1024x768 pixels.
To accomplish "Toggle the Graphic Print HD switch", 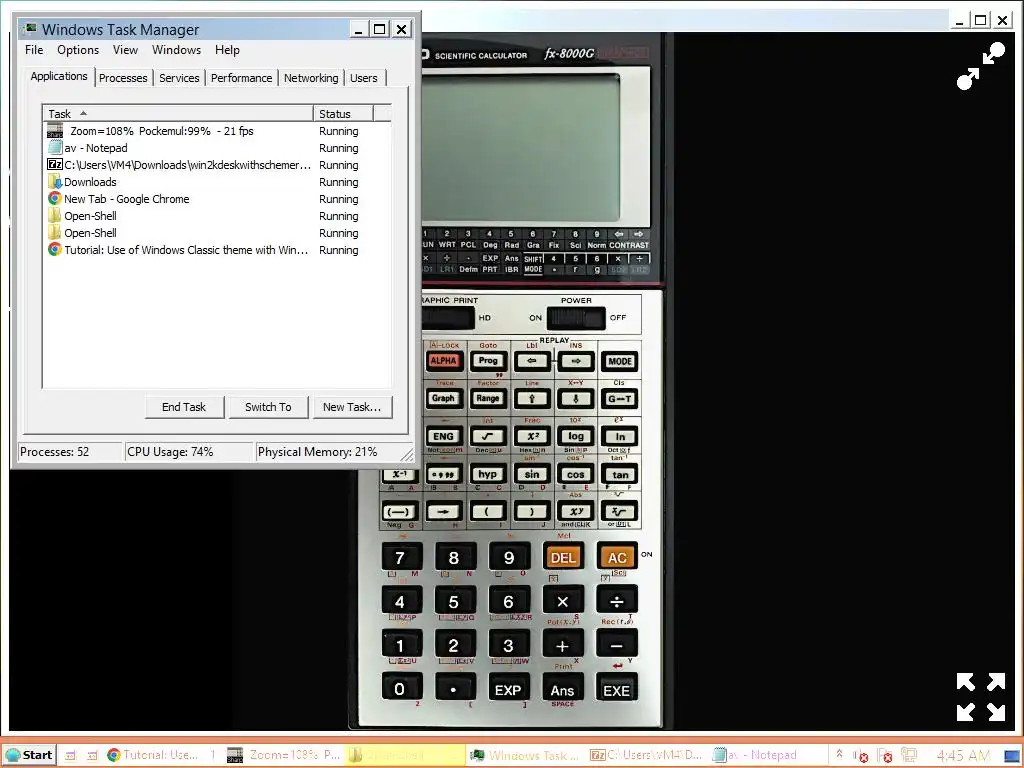I will (x=448, y=318).
